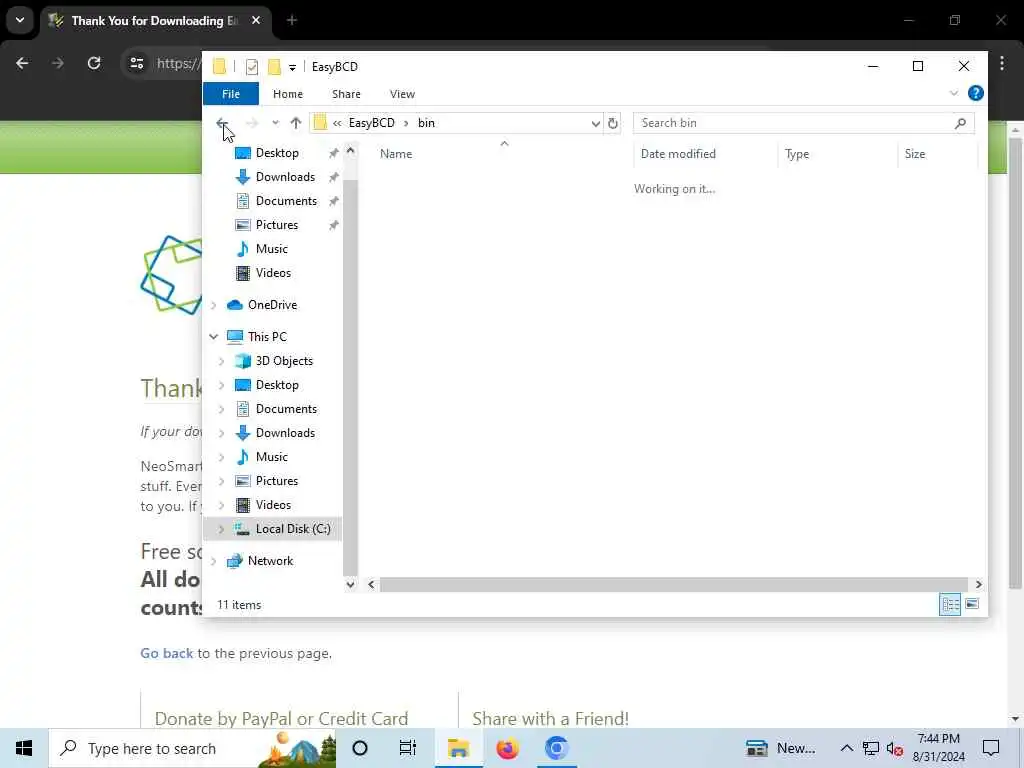Expand the Local Disk (C:) node
Screen dimensions: 1024x768
221,529
